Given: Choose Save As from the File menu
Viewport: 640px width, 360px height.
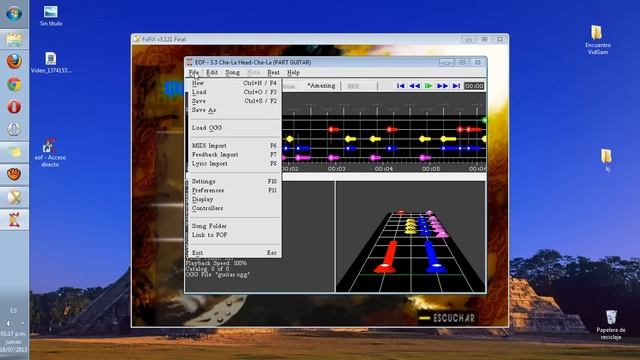Looking at the screenshot, I should [x=233, y=110].
